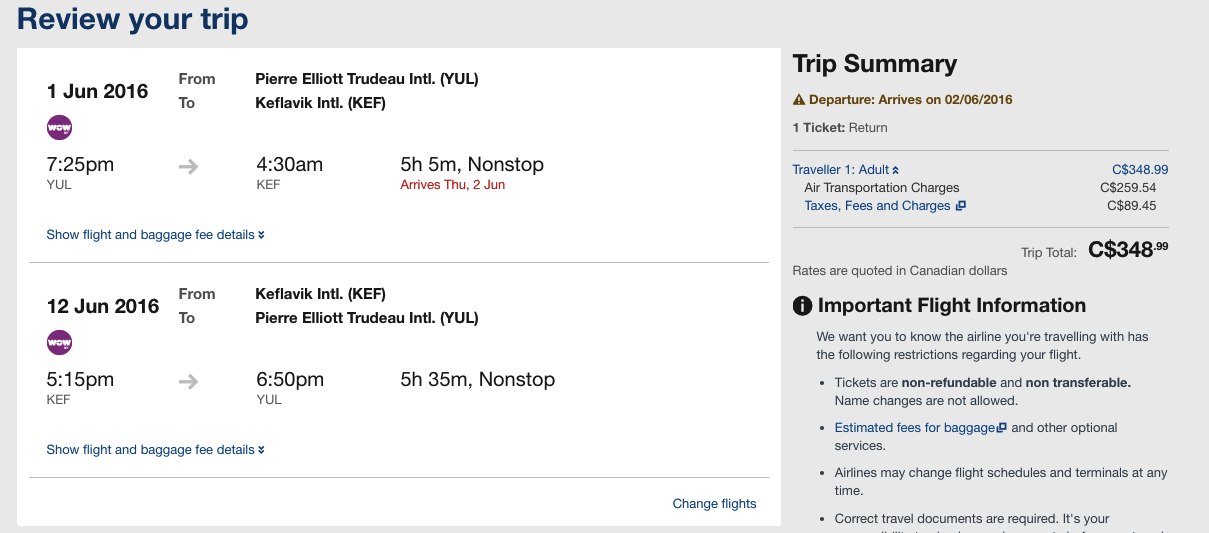Click the info icon beside Important Flight Information
1209x533 pixels.
(x=802, y=306)
